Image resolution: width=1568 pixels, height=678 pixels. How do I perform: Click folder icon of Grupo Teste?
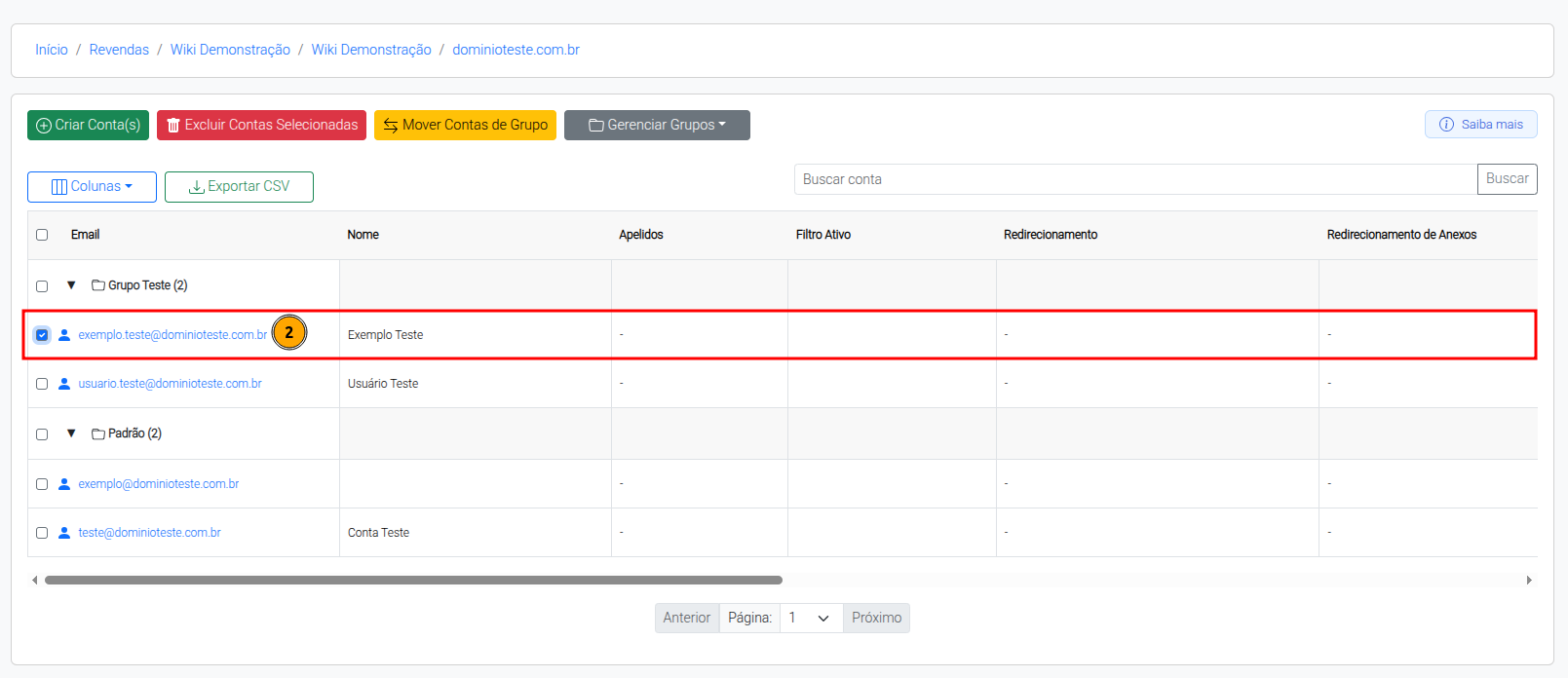[98, 285]
